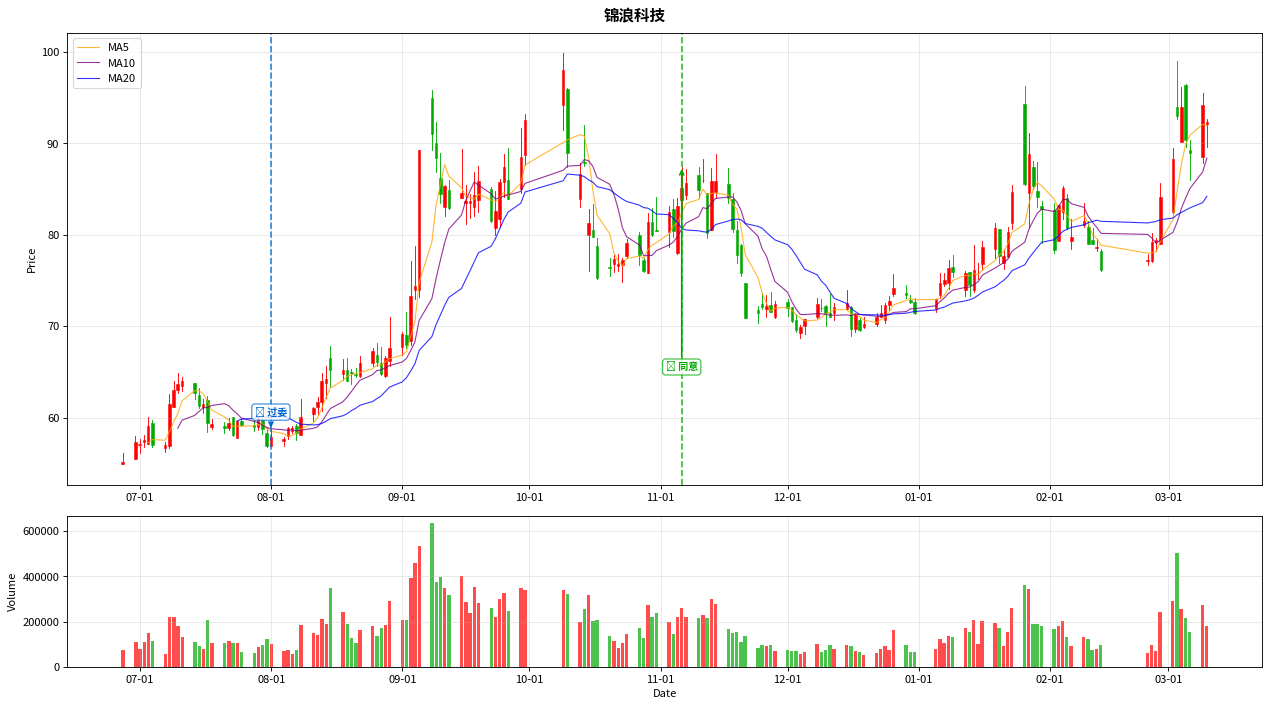This screenshot has height=707, width=1270.
Task: Click the tall green volume bar in March
Action: (1177, 610)
